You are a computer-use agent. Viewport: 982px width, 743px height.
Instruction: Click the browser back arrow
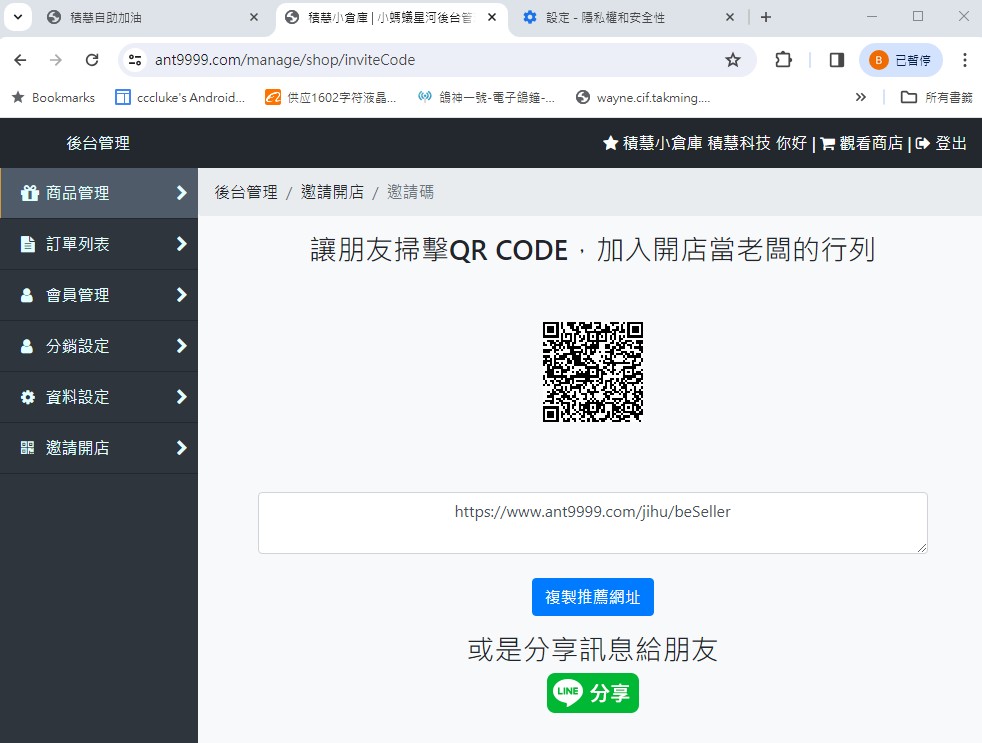pyautogui.click(x=20, y=60)
